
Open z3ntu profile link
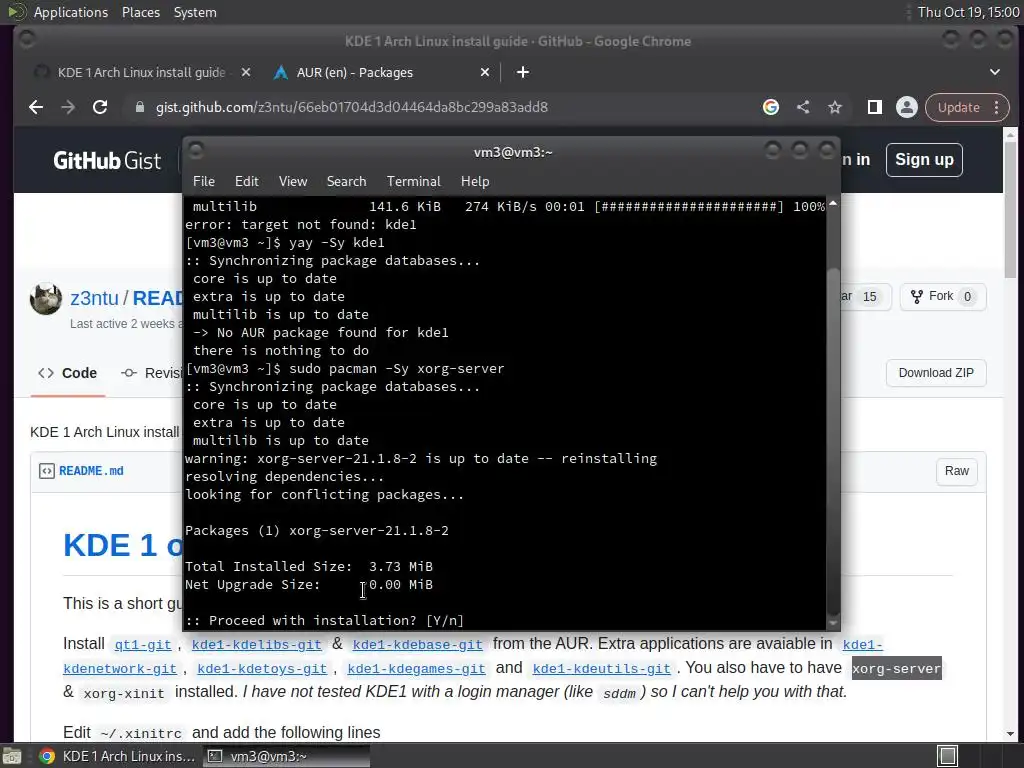coord(94,298)
